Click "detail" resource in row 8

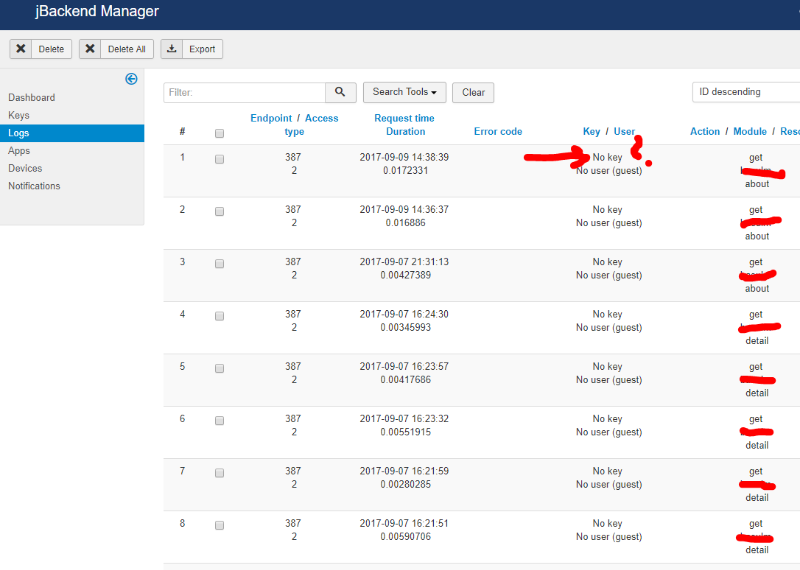click(x=757, y=550)
